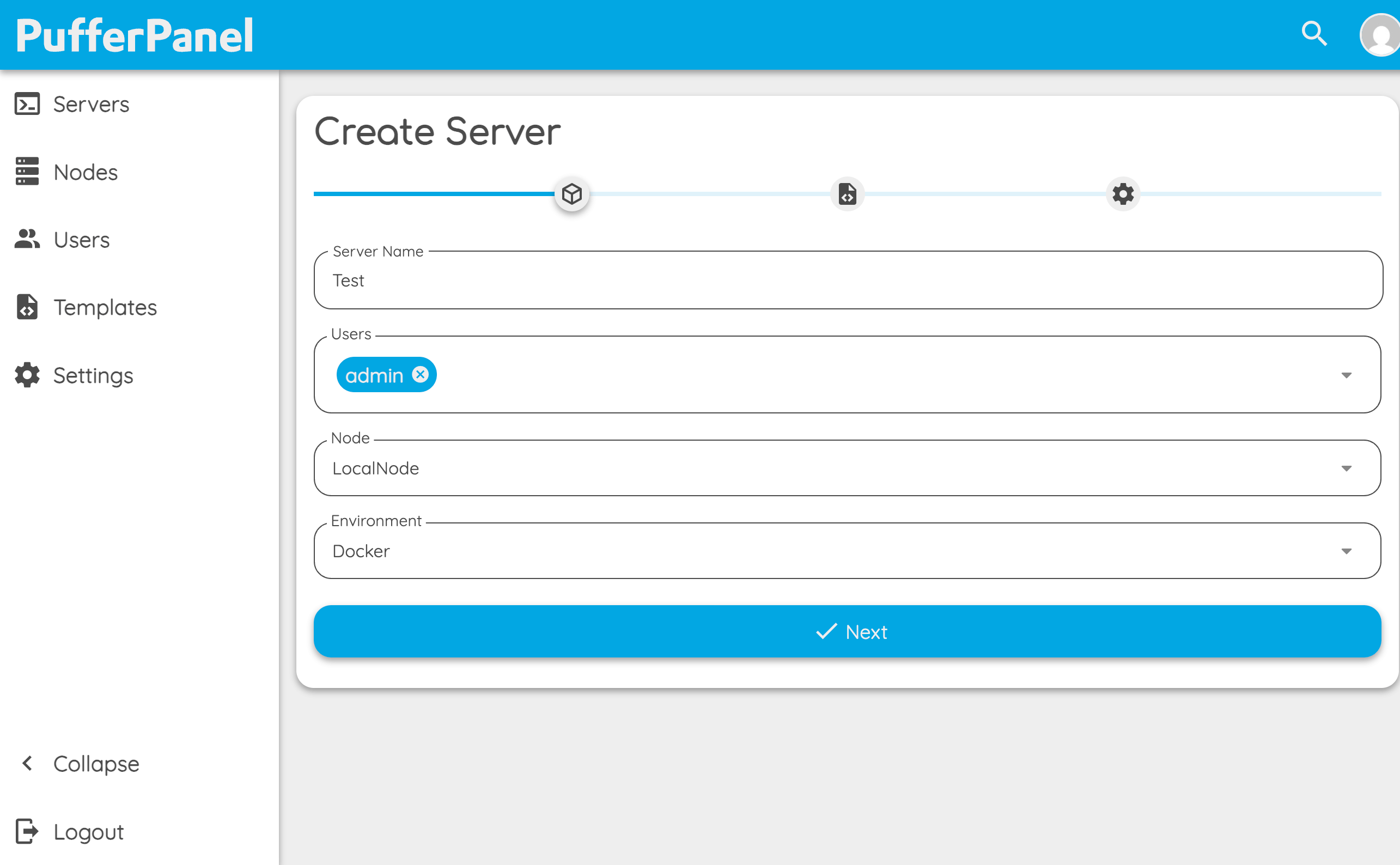
Task: Select the Docker environment value
Action: (361, 551)
